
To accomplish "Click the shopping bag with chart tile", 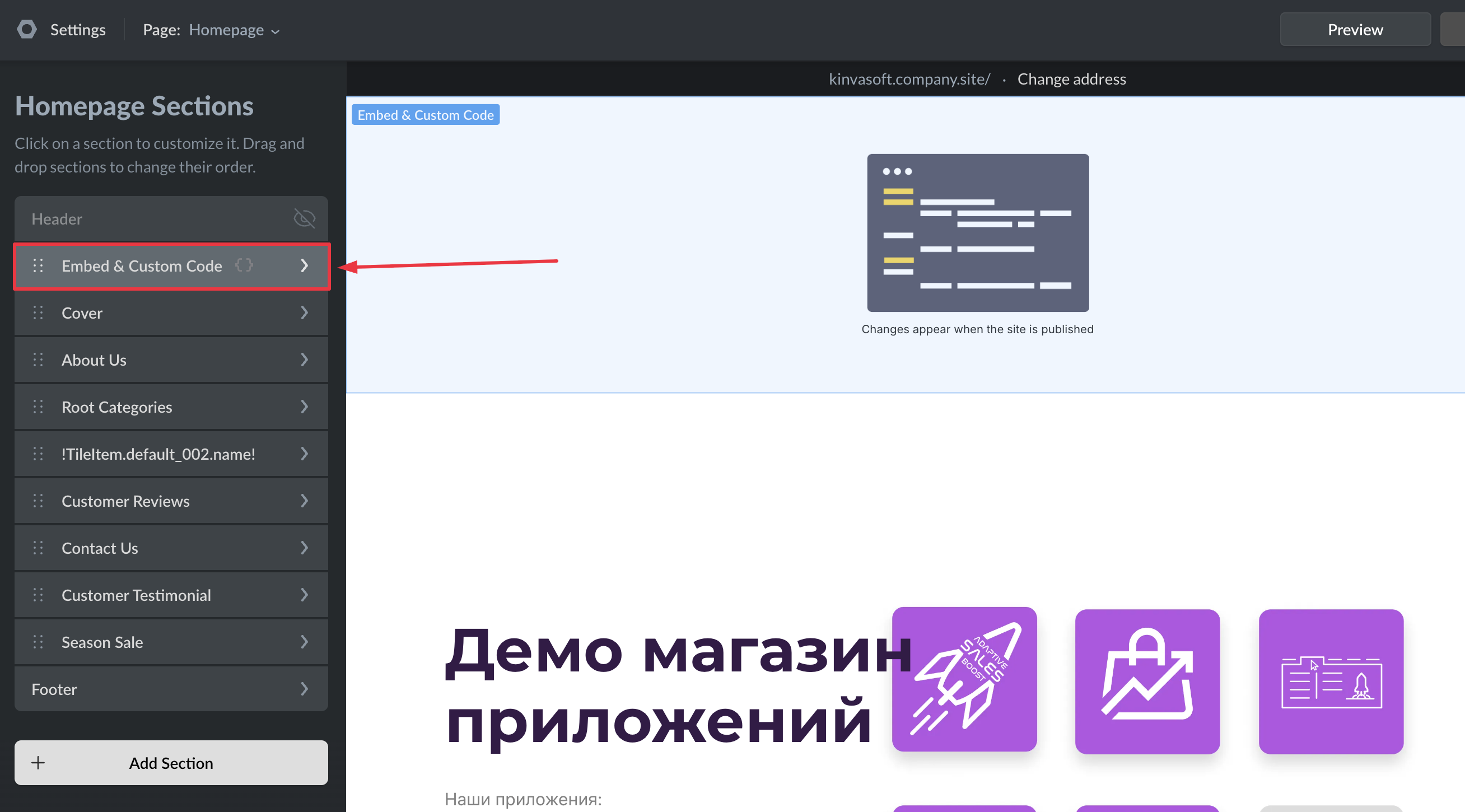I will [1147, 681].
